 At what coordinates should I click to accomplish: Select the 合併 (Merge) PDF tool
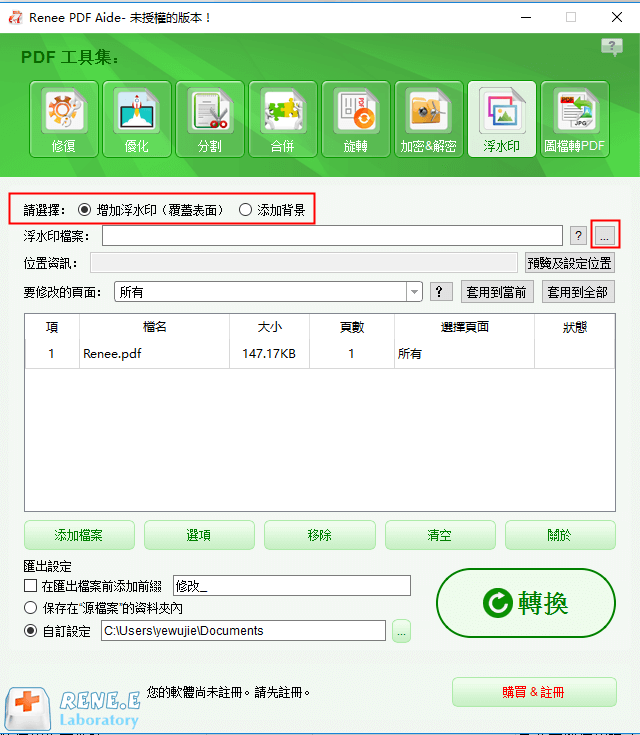(x=283, y=119)
